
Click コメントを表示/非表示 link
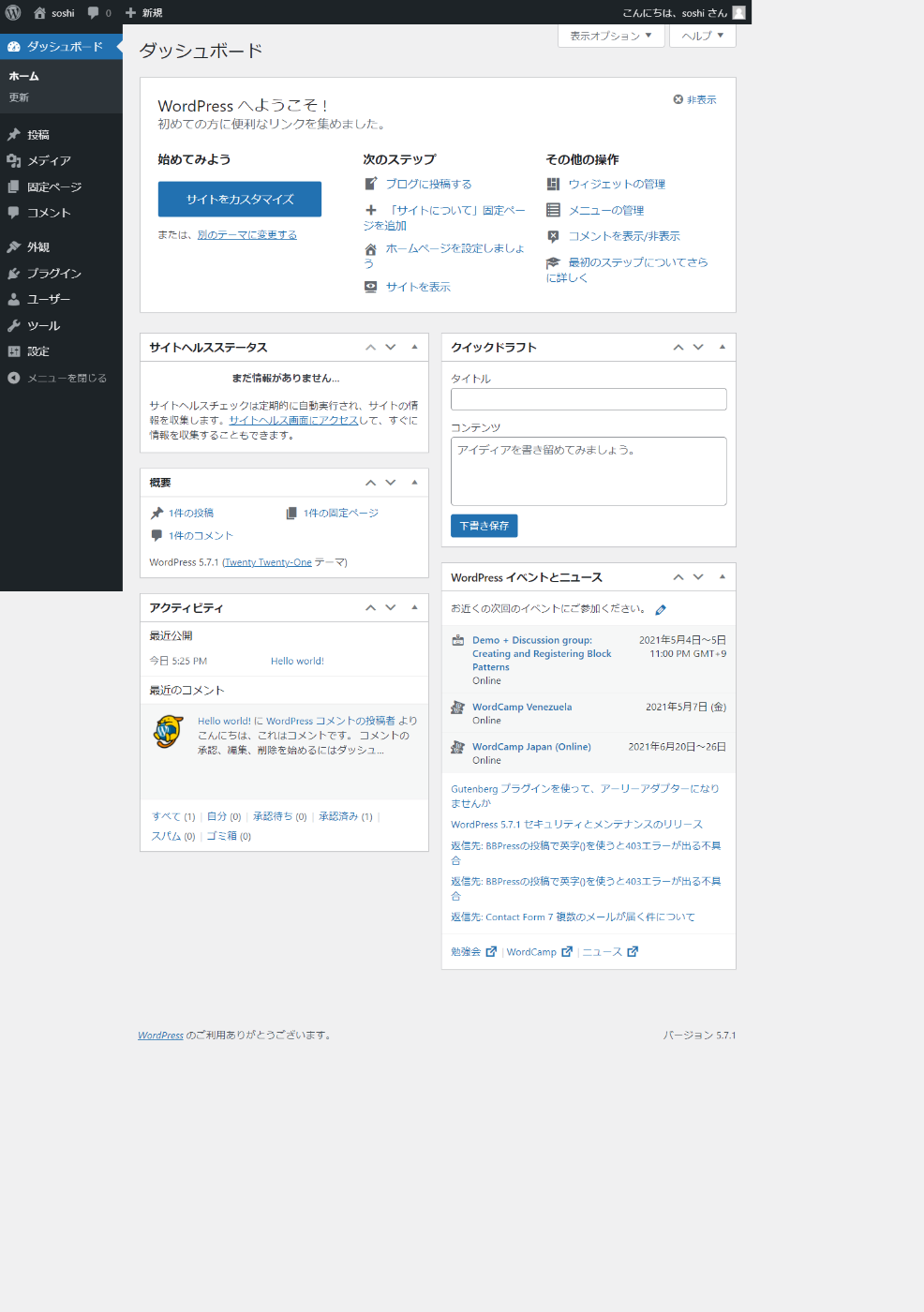pyautogui.click(x=624, y=236)
